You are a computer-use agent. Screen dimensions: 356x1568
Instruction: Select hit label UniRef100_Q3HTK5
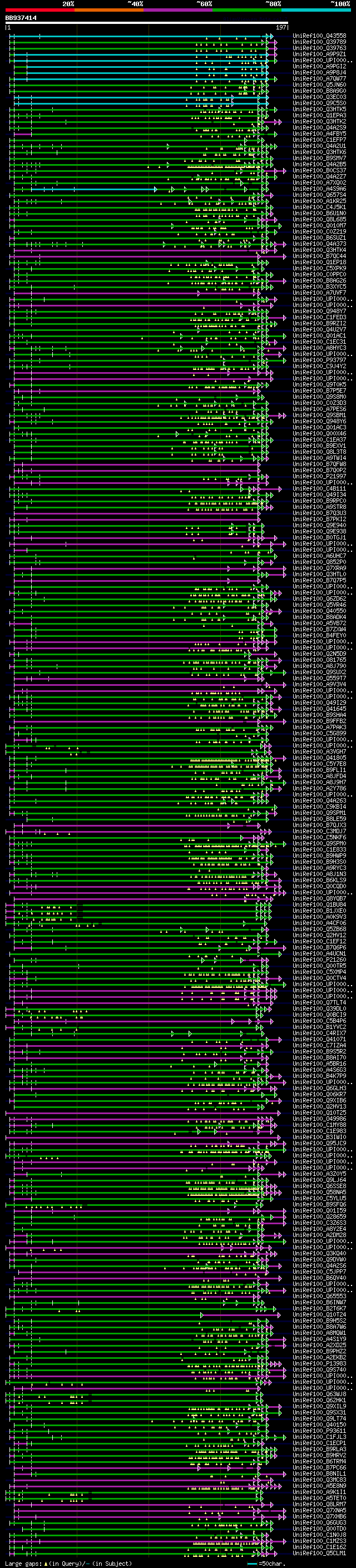[x=319, y=109]
